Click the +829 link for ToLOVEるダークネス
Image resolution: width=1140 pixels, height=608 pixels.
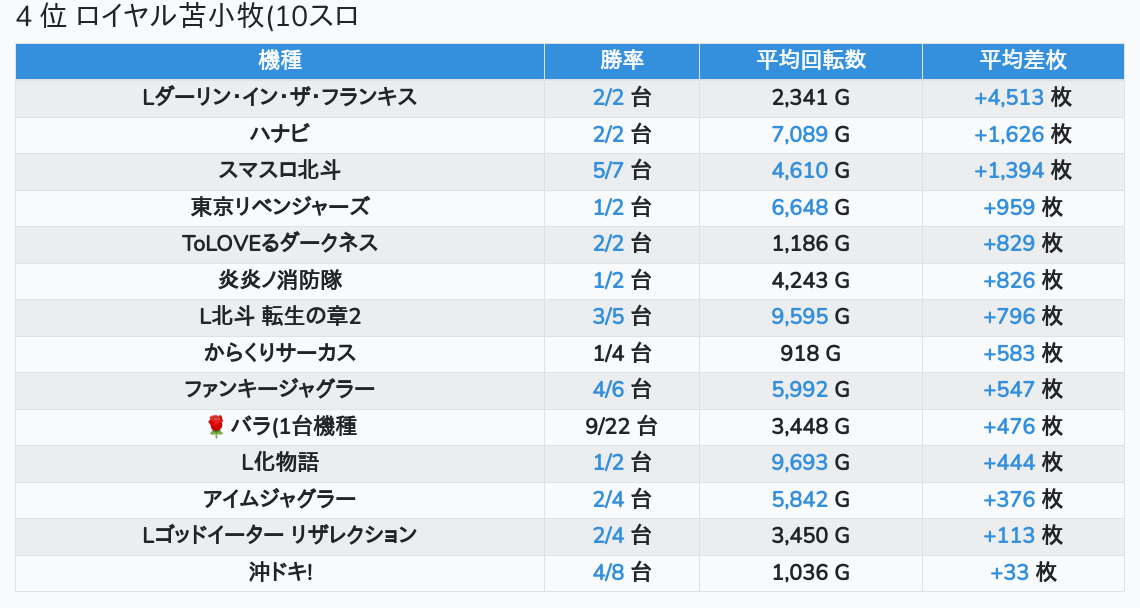tap(1009, 244)
